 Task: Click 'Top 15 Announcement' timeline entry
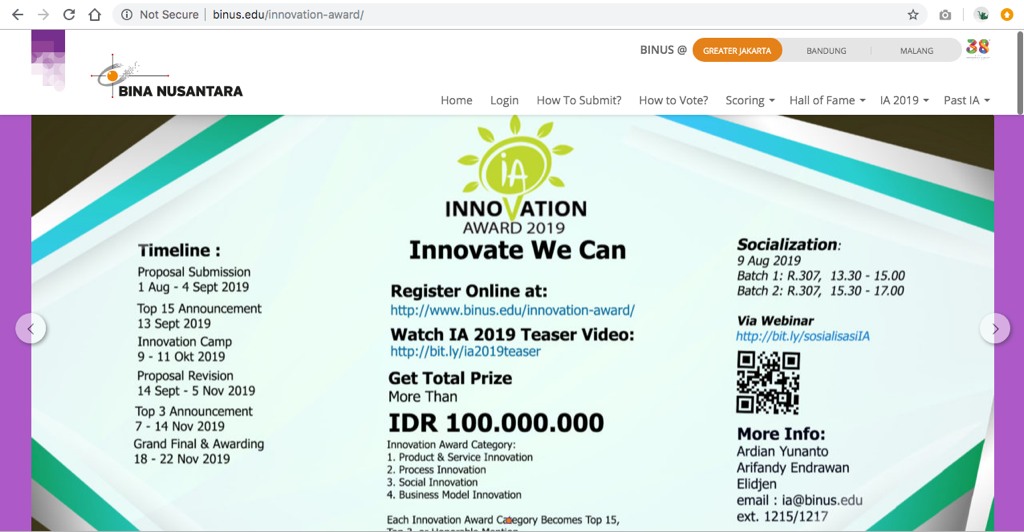(x=199, y=308)
